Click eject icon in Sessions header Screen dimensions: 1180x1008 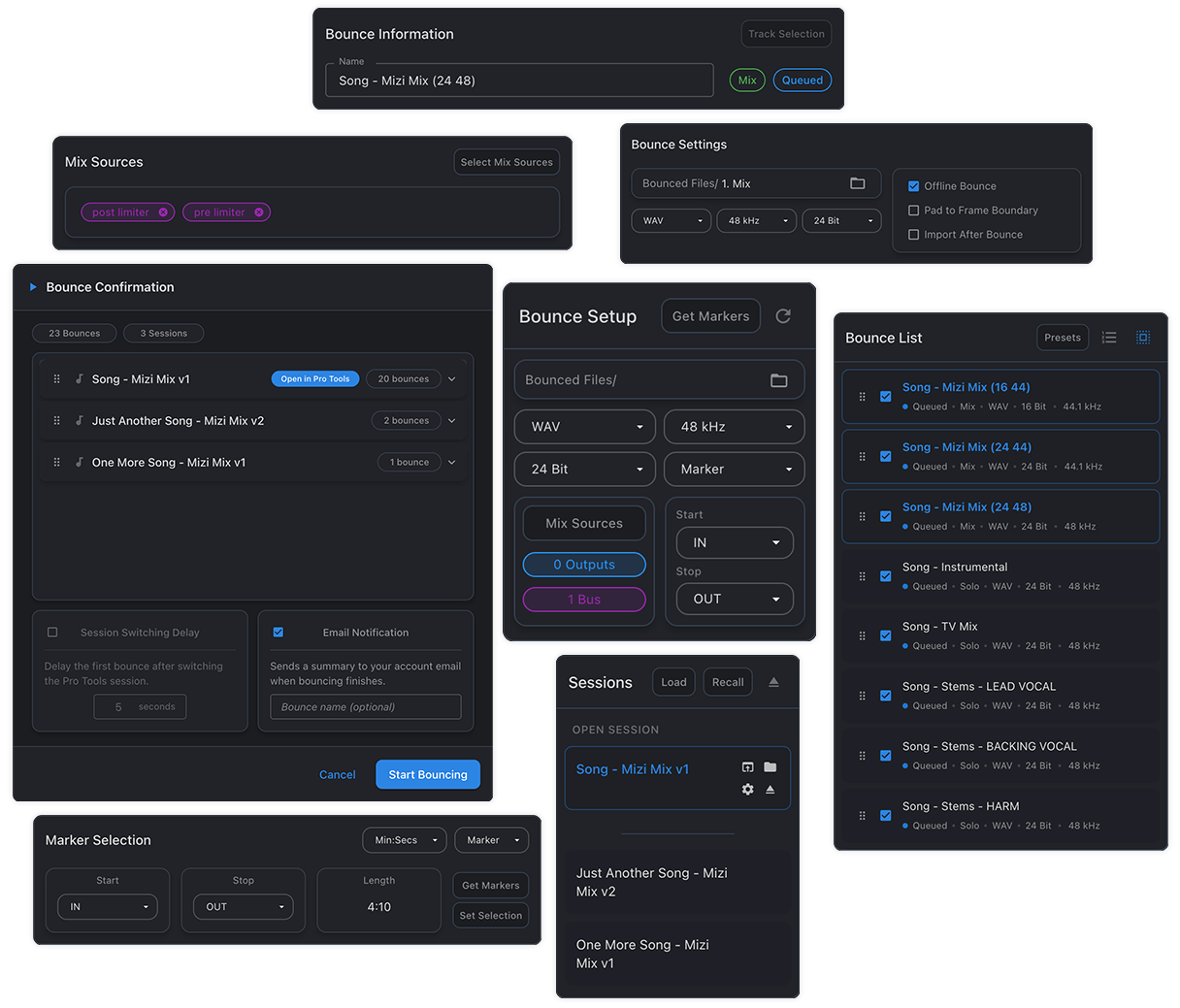(x=773, y=682)
